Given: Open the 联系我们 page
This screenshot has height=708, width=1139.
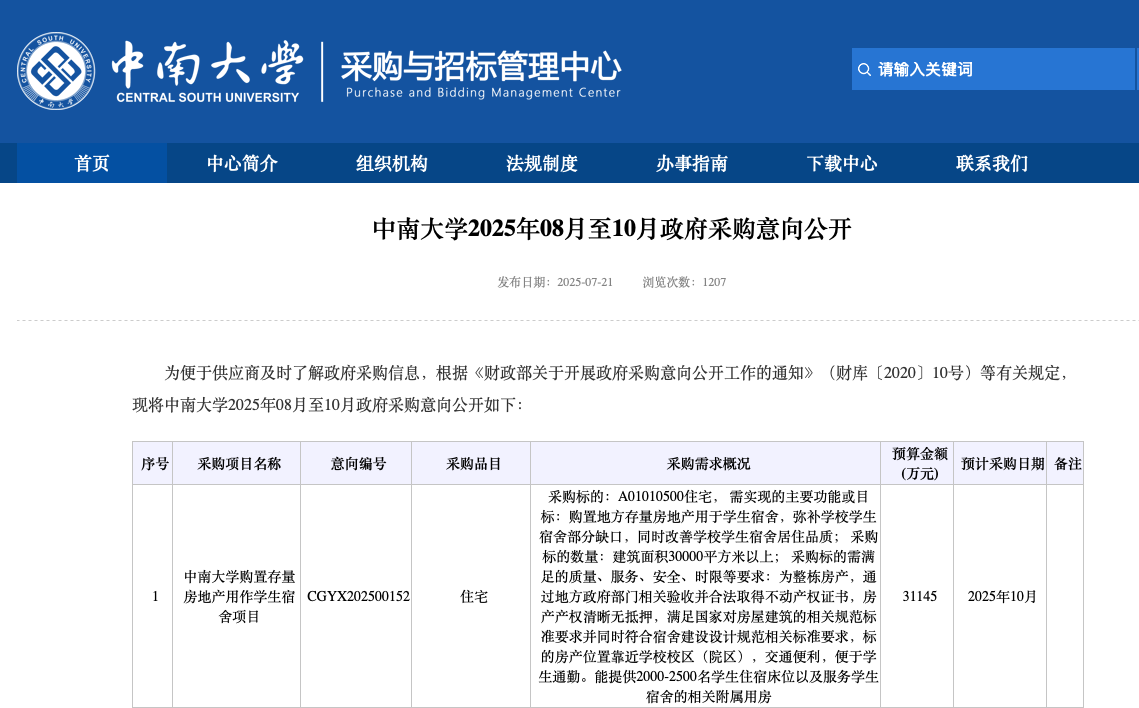Looking at the screenshot, I should pos(992,163).
